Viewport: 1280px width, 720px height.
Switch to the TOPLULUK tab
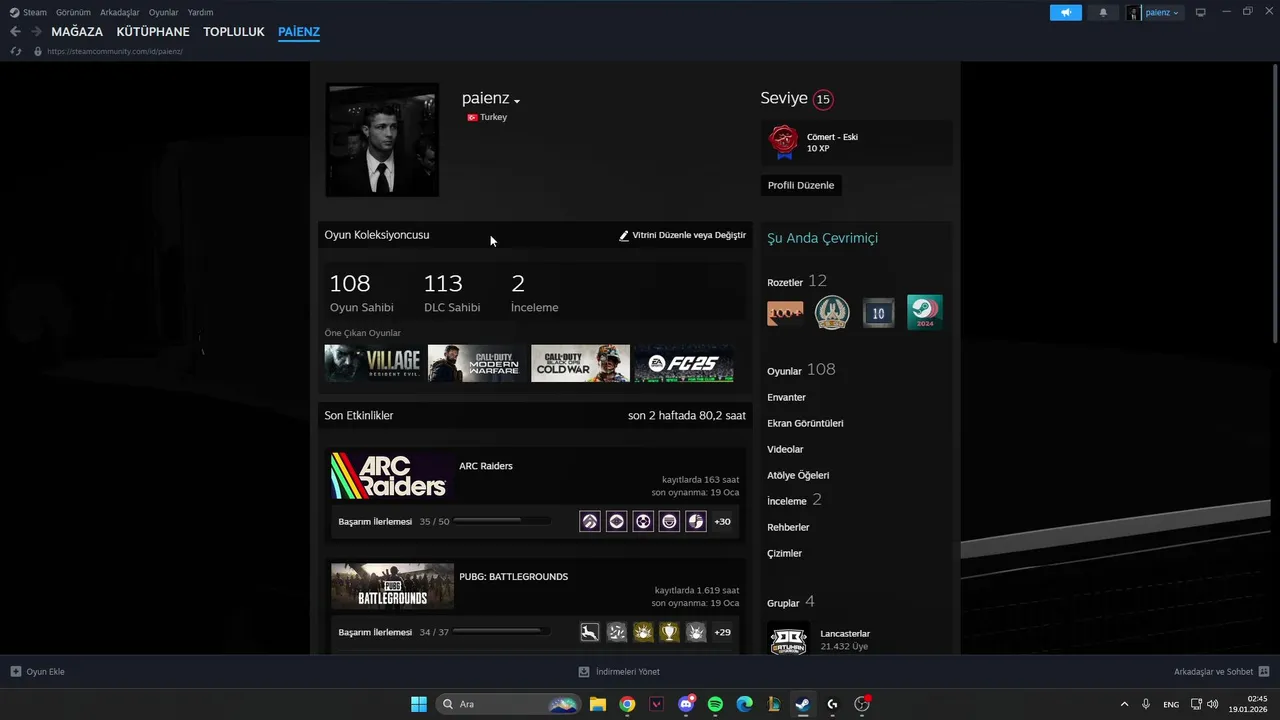point(234,32)
